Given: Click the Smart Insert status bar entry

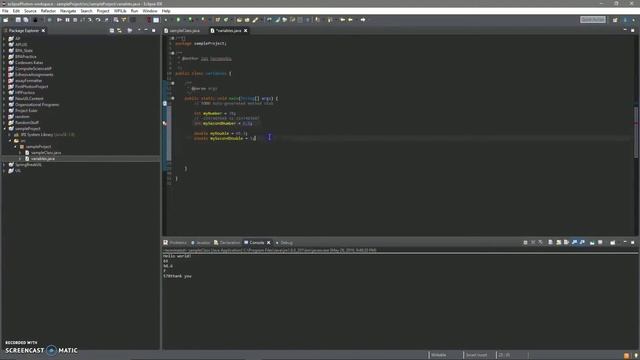Looking at the screenshot, I should pyautogui.click(x=476, y=355).
